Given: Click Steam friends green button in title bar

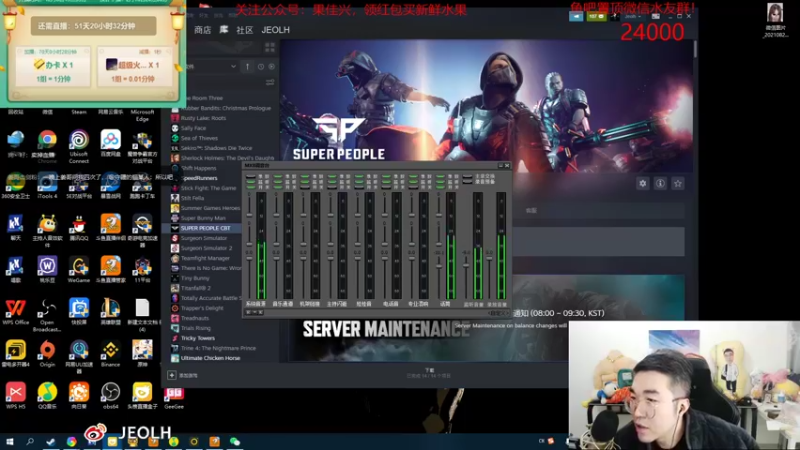Looking at the screenshot, I should pos(596,16).
